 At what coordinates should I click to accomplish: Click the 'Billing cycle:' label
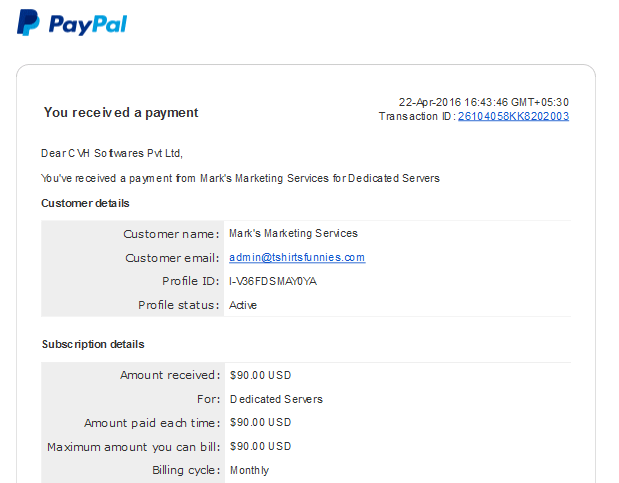click(x=186, y=470)
